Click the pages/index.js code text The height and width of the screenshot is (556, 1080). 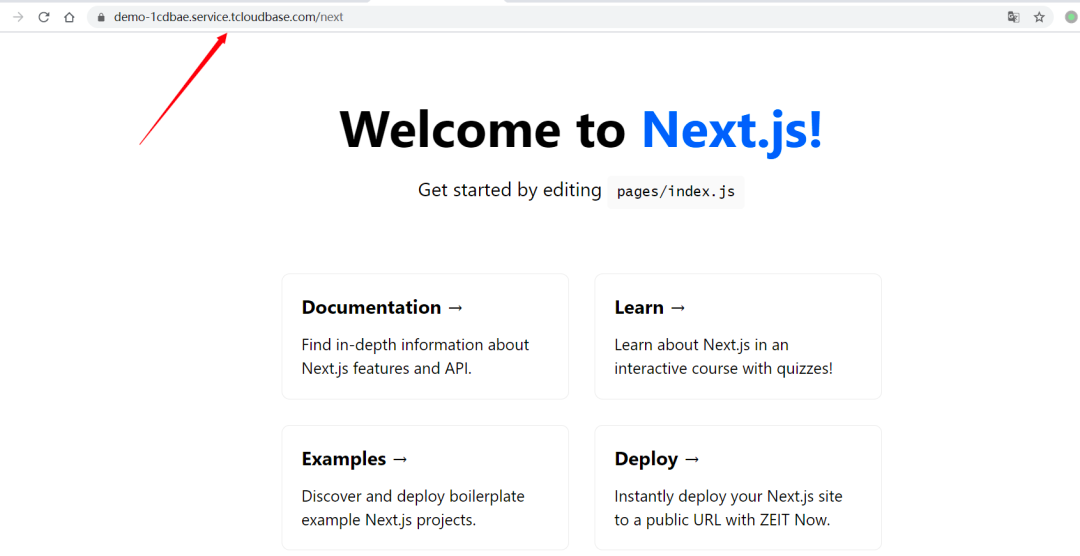click(676, 192)
